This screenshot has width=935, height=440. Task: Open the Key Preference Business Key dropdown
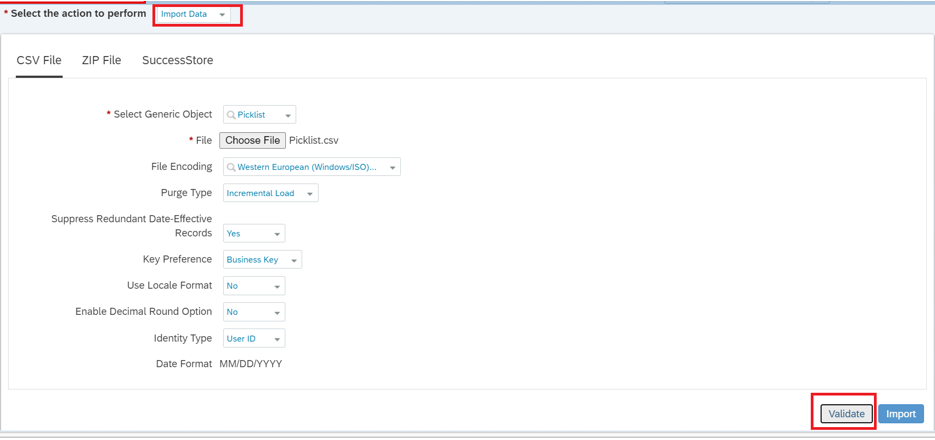262,260
